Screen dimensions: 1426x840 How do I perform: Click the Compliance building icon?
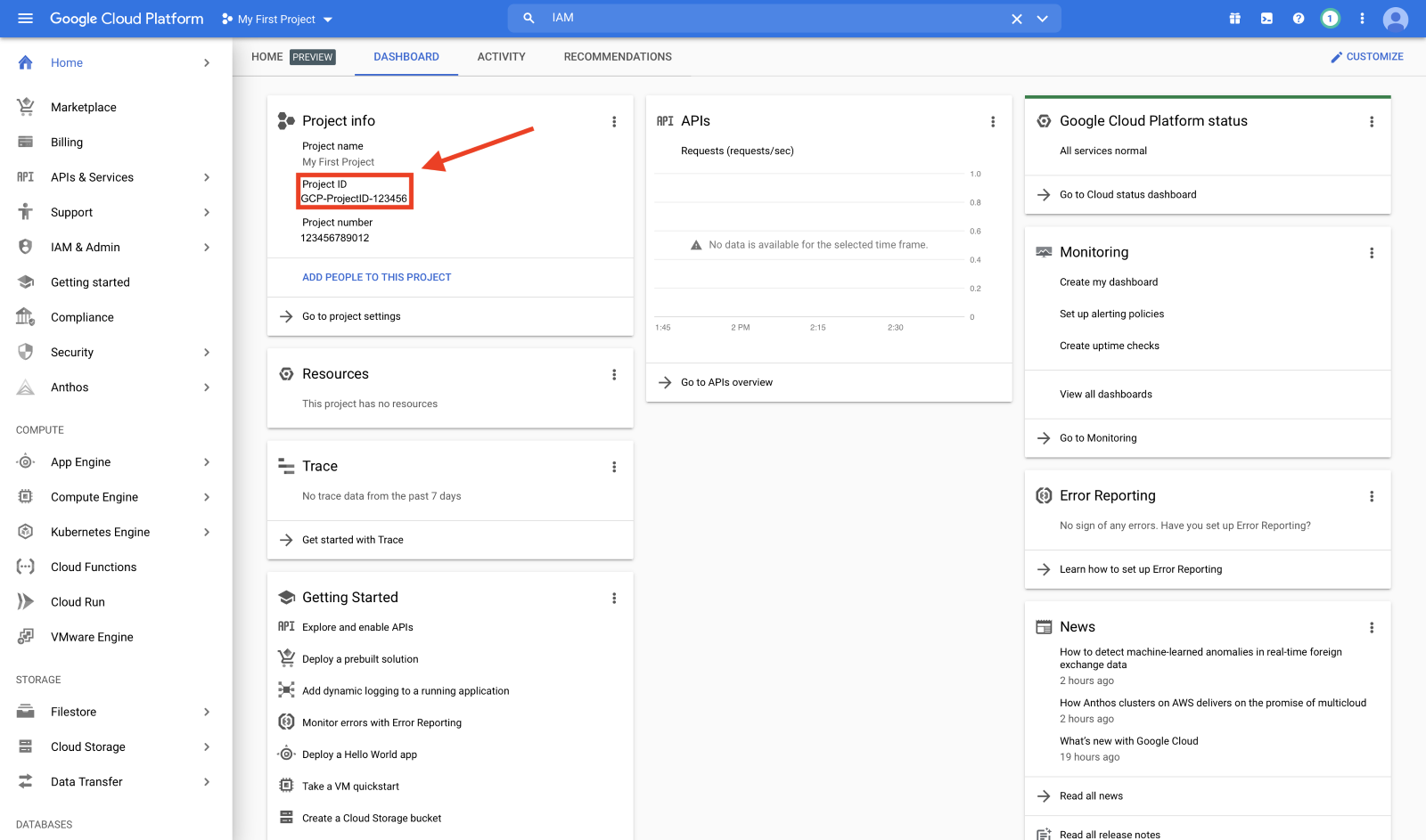click(26, 316)
